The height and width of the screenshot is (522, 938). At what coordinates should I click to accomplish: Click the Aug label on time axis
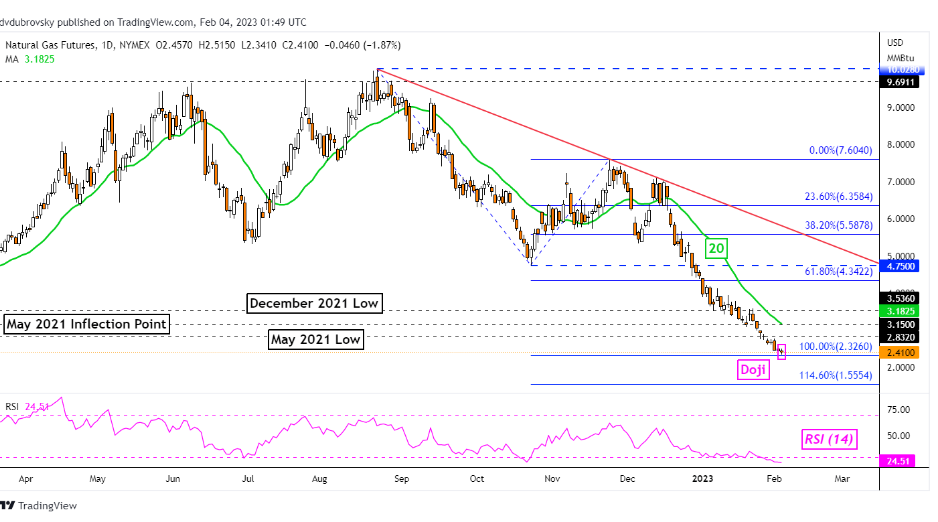point(320,479)
